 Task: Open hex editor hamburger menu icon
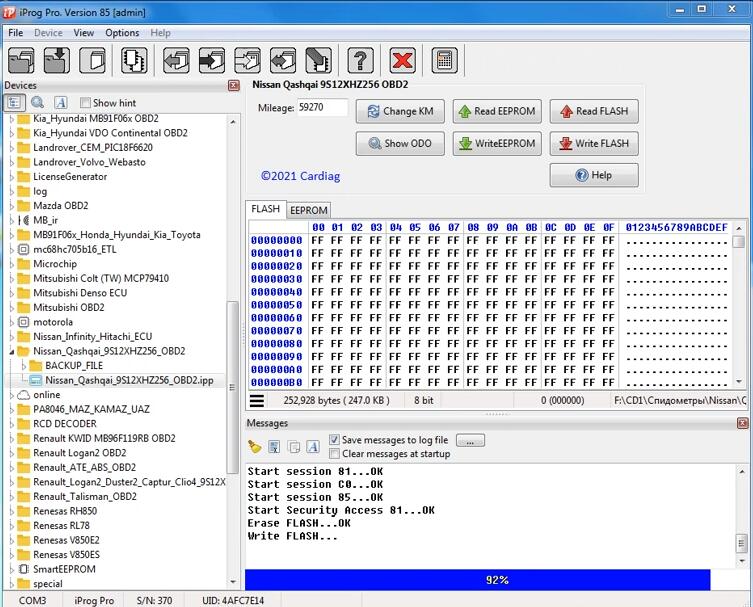[x=257, y=400]
